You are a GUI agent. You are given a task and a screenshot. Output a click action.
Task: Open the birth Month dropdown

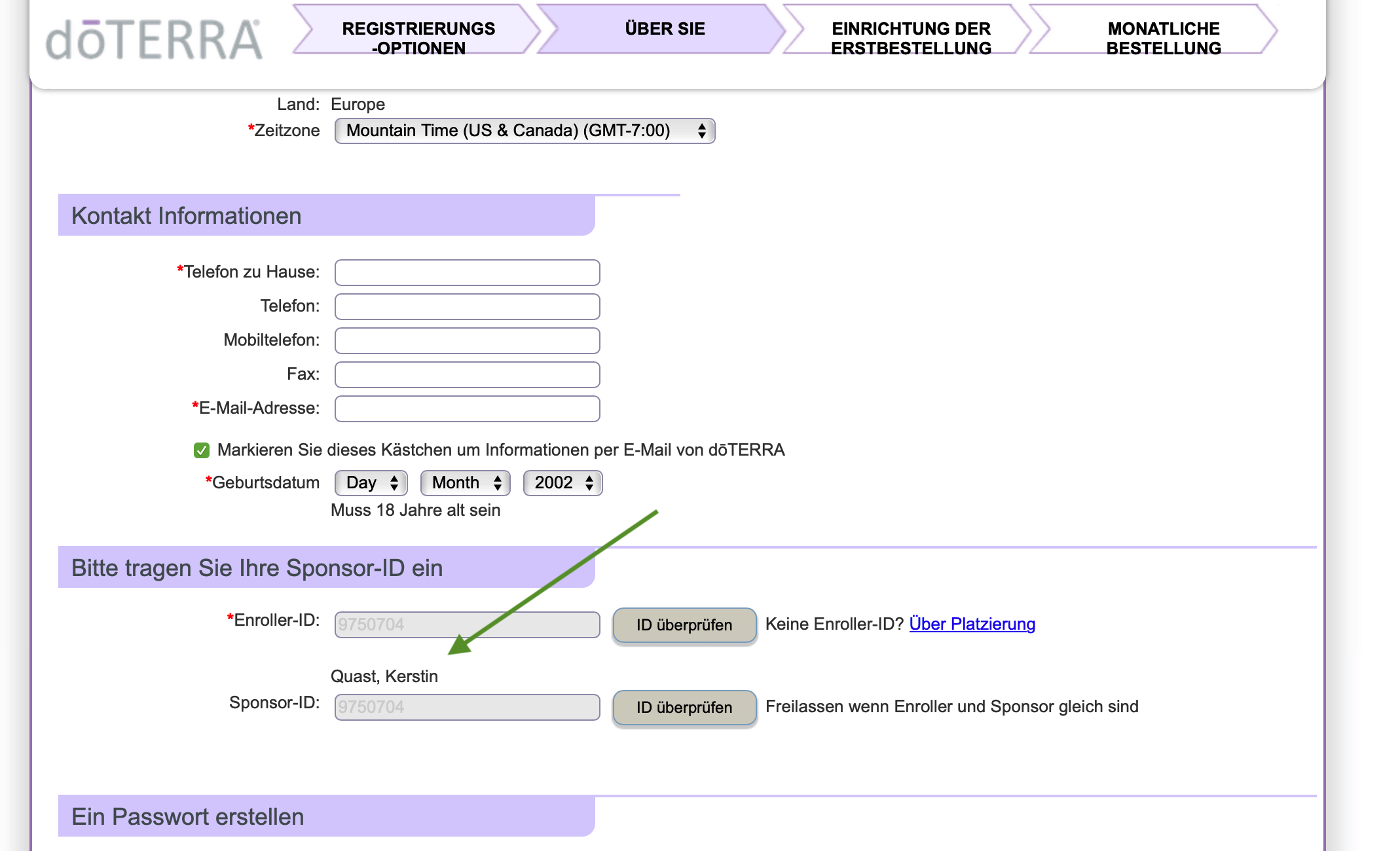click(466, 483)
